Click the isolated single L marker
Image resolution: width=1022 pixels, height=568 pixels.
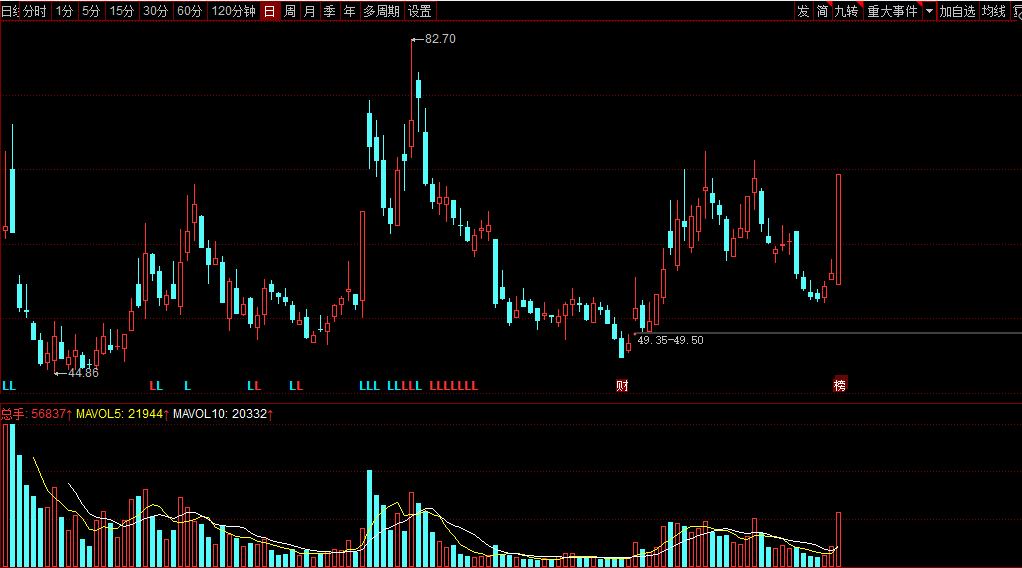click(x=188, y=385)
